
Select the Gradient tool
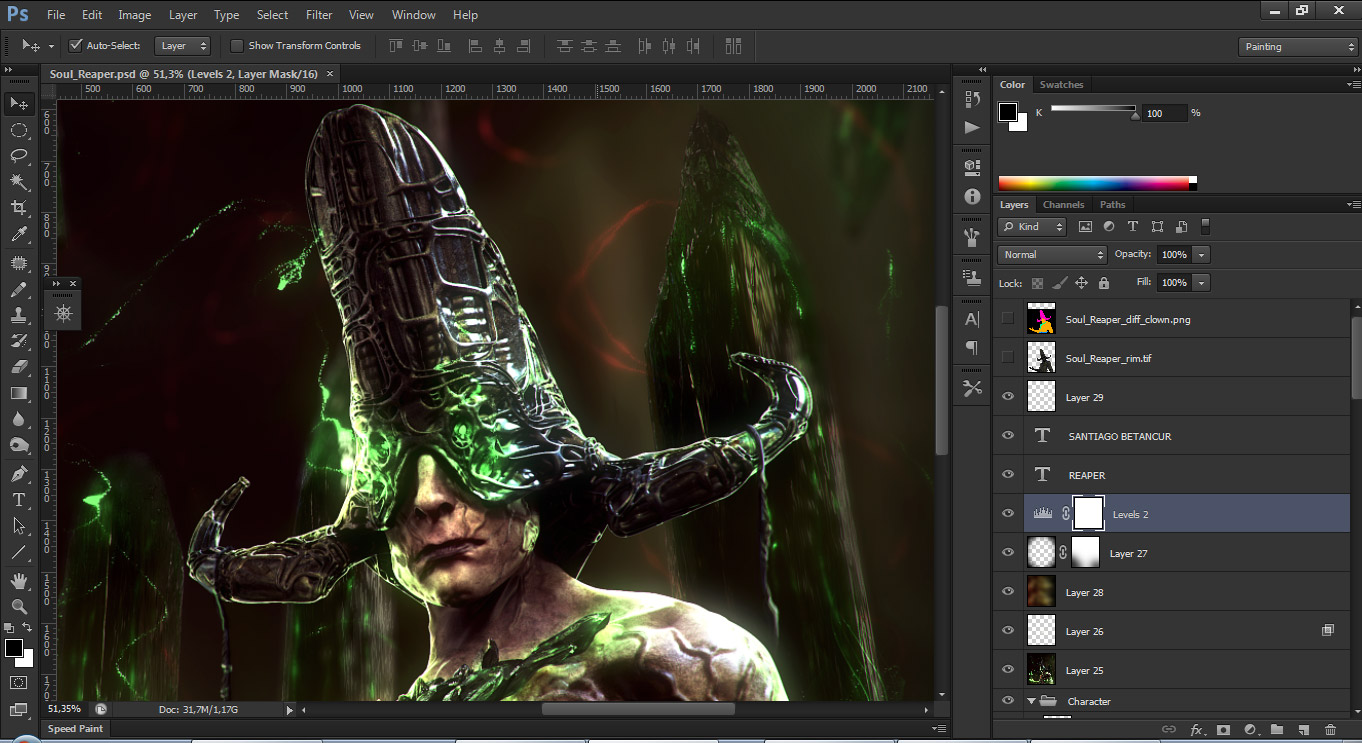pyautogui.click(x=19, y=393)
